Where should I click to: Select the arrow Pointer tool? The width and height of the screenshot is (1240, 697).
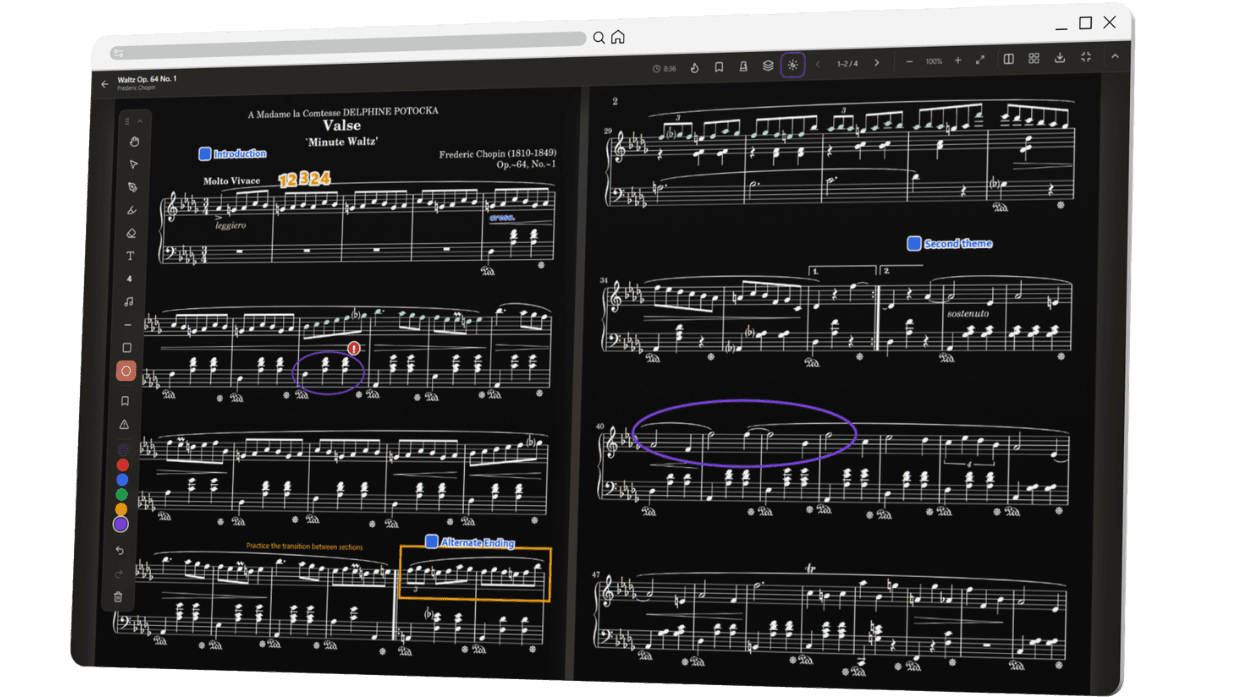[x=133, y=165]
